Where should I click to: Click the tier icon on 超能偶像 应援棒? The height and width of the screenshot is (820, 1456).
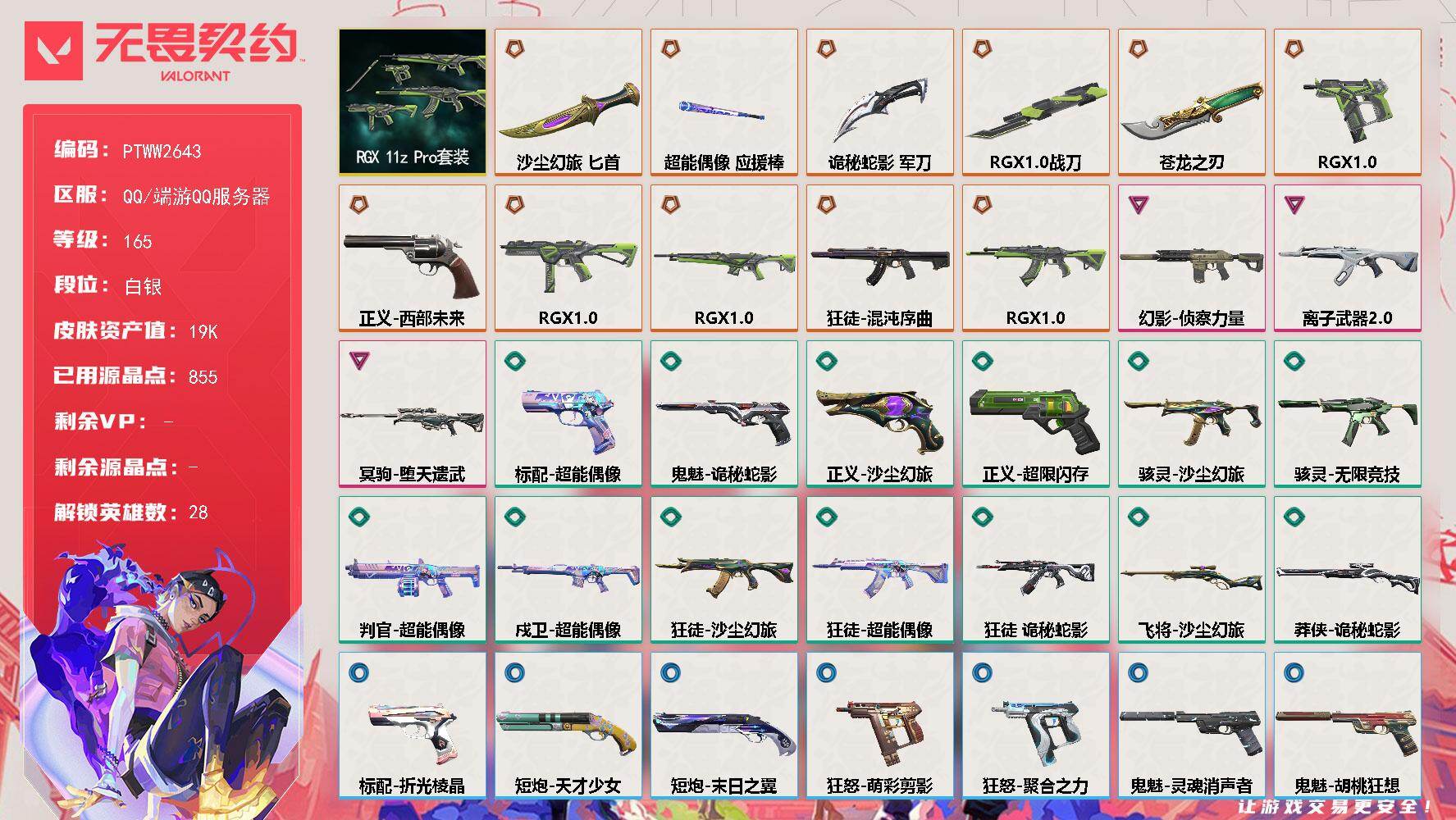point(670,49)
